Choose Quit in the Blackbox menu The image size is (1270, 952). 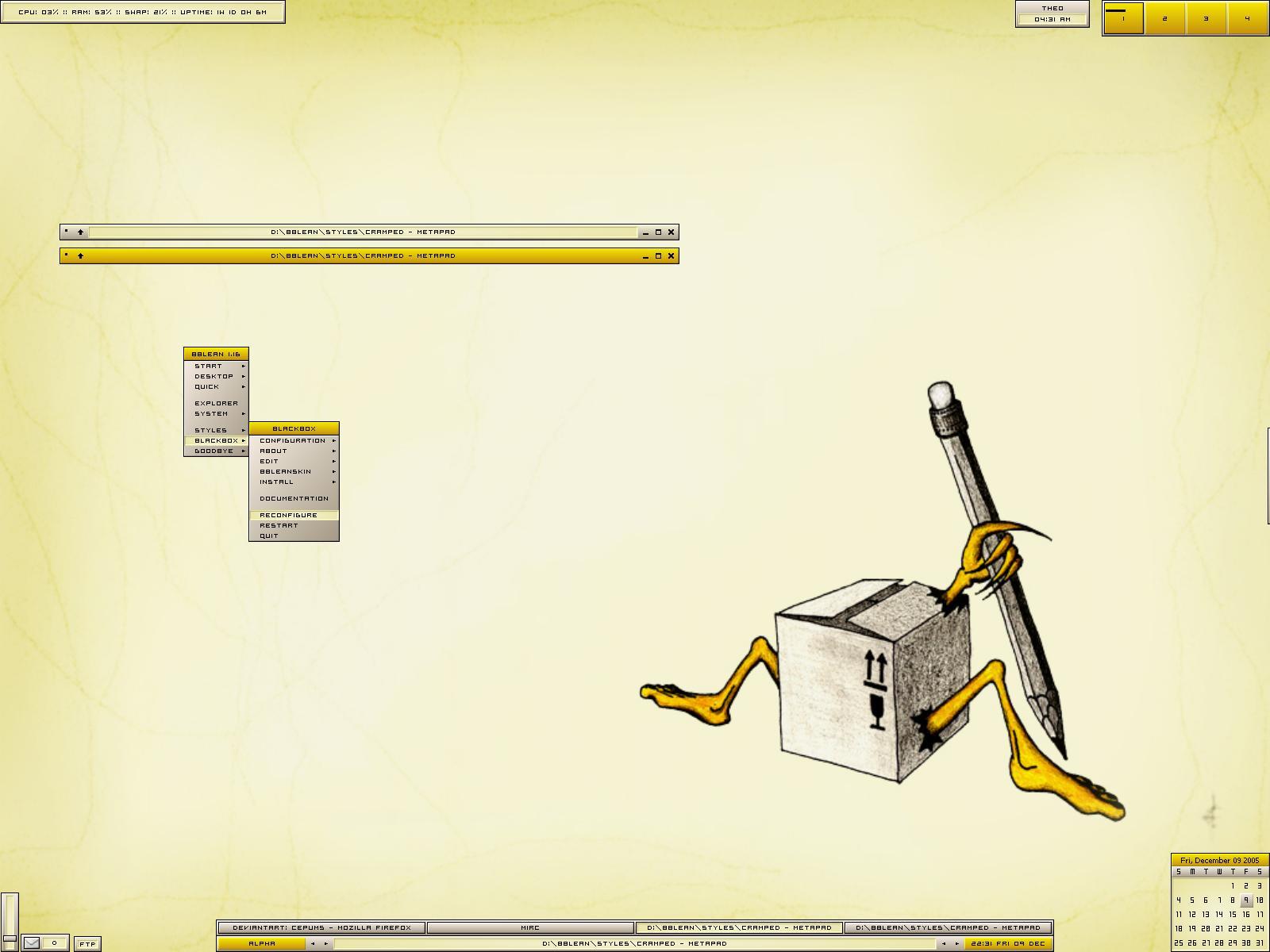click(294, 536)
